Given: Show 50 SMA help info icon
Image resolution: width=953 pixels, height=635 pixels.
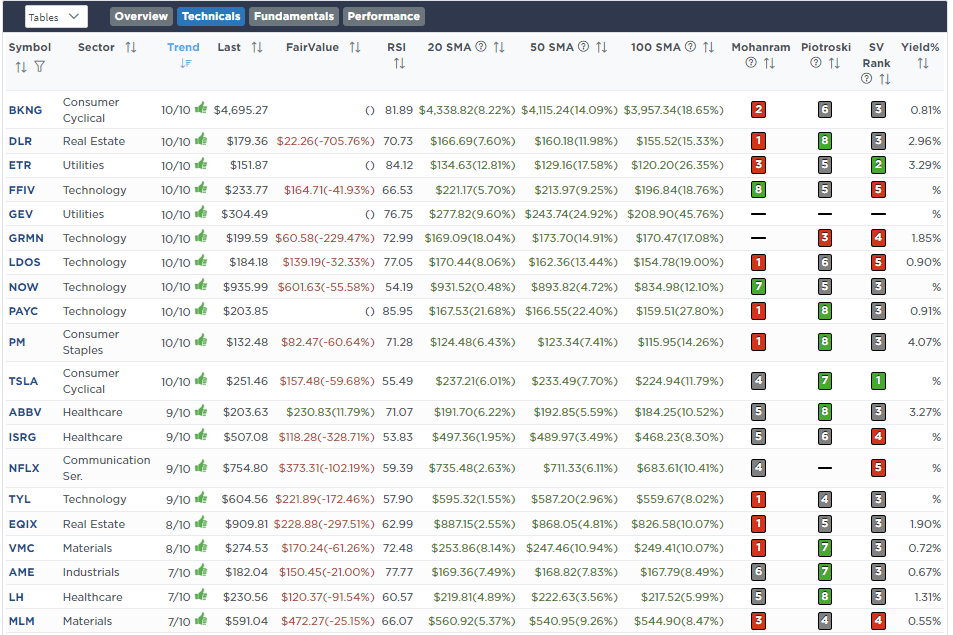Looking at the screenshot, I should (x=583, y=47).
